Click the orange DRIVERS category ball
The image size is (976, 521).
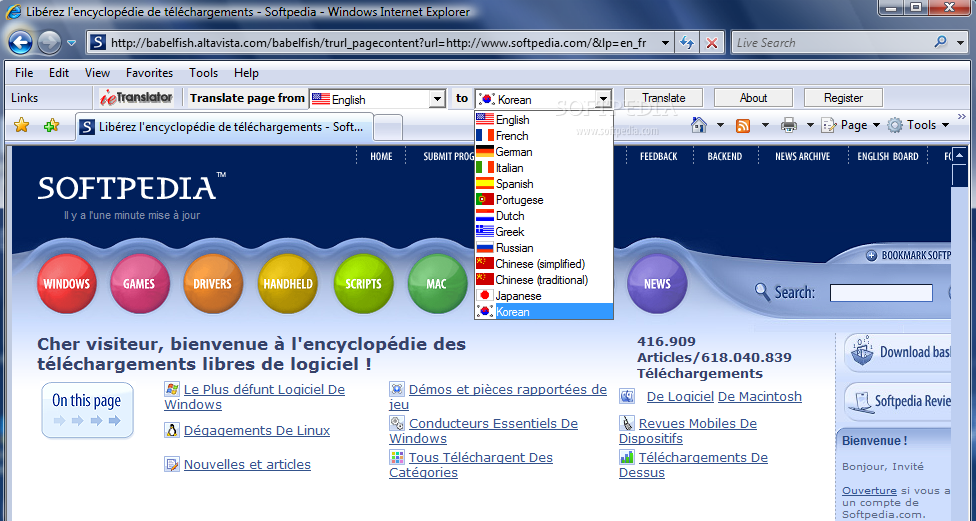click(213, 284)
